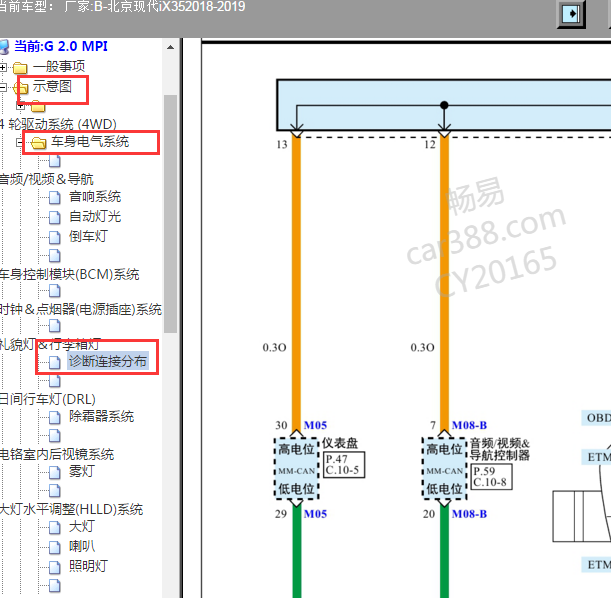Click the M08-B connector label at pin 7
This screenshot has height=598, width=611.
click(x=469, y=425)
